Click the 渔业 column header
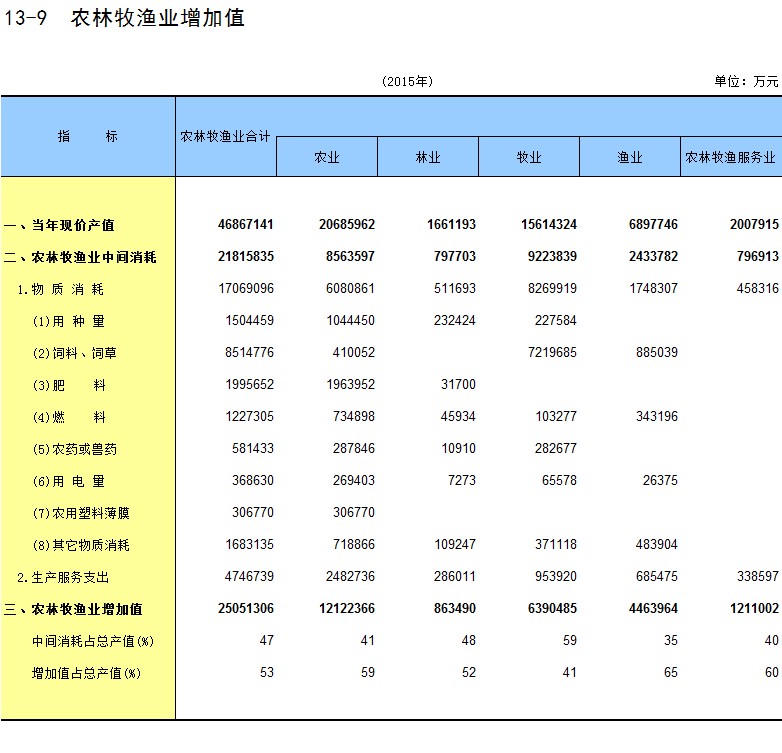782x753 pixels. coord(630,157)
